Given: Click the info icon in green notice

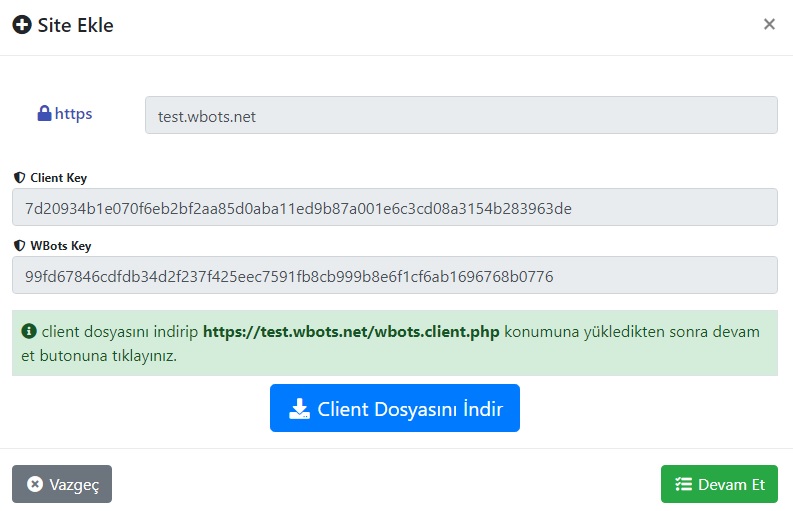Looking at the screenshot, I should click(x=29, y=331).
